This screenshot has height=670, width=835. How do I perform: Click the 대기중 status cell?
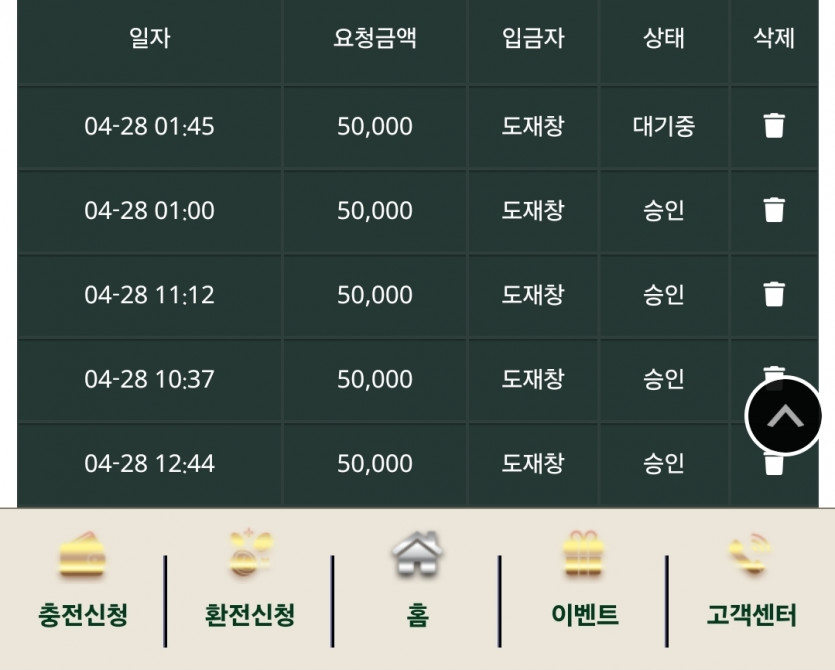click(x=664, y=126)
